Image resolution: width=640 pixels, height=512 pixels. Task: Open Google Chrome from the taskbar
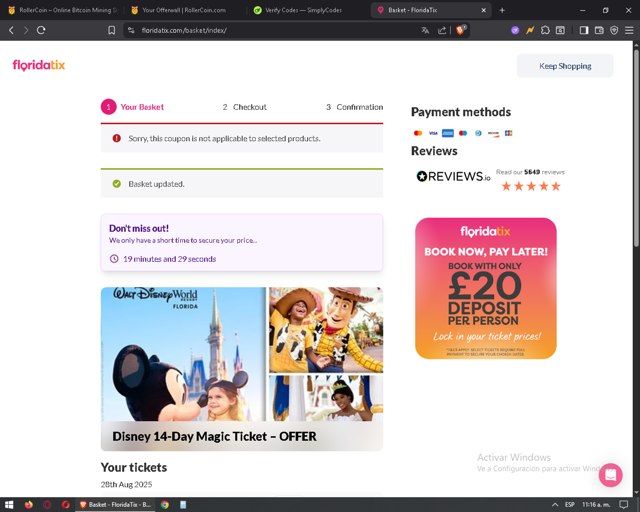coord(164,505)
